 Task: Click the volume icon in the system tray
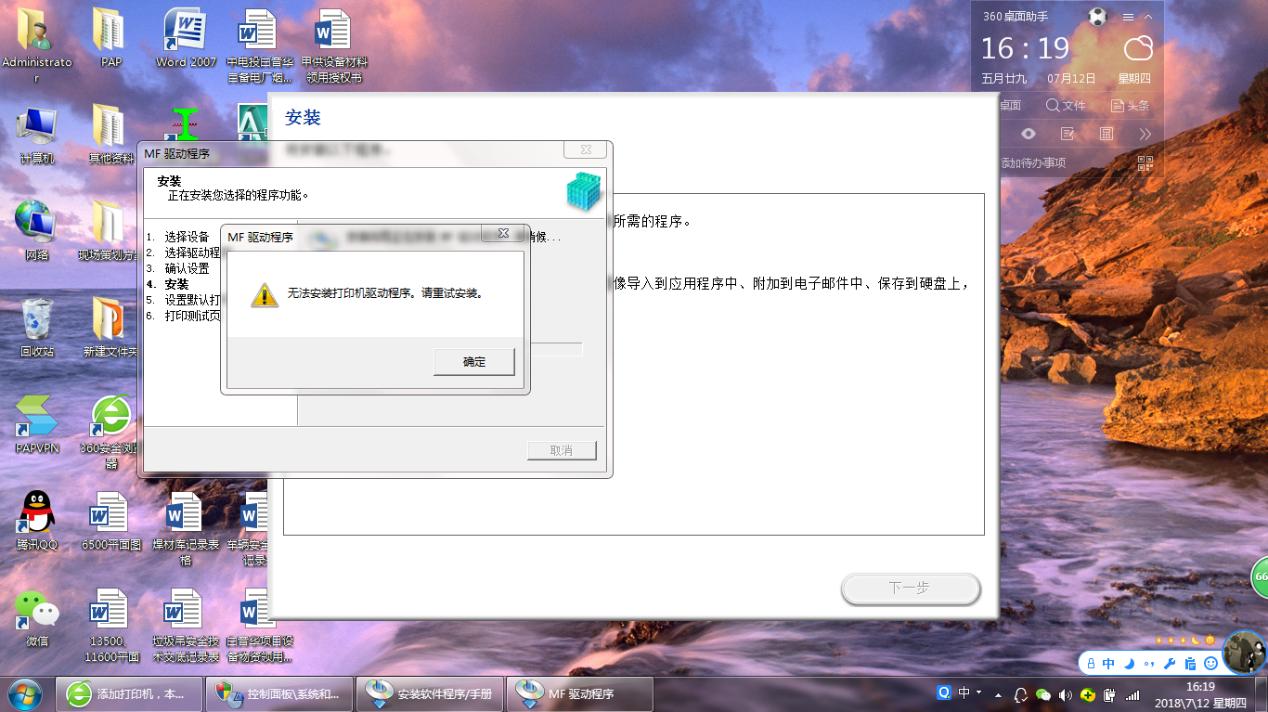point(1064,693)
